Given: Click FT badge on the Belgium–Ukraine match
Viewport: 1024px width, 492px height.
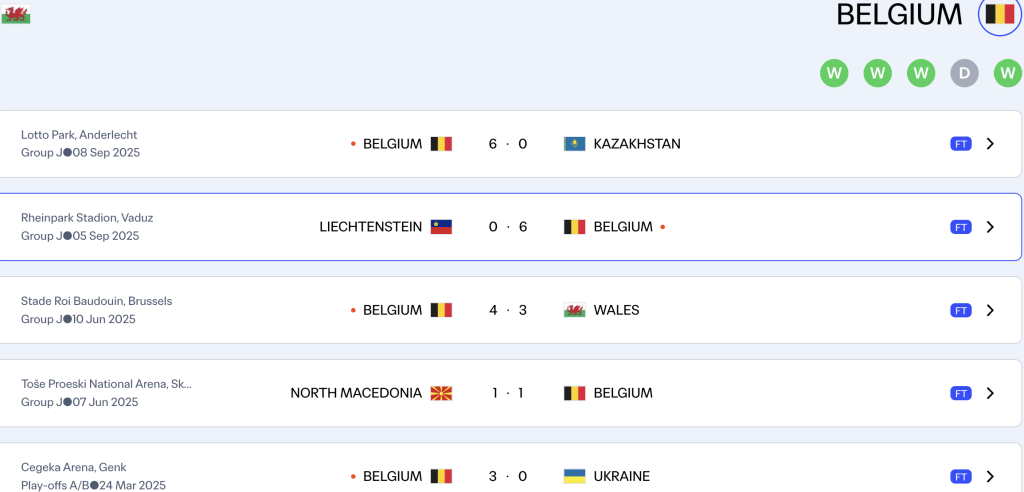Looking at the screenshot, I should [x=960, y=476].
